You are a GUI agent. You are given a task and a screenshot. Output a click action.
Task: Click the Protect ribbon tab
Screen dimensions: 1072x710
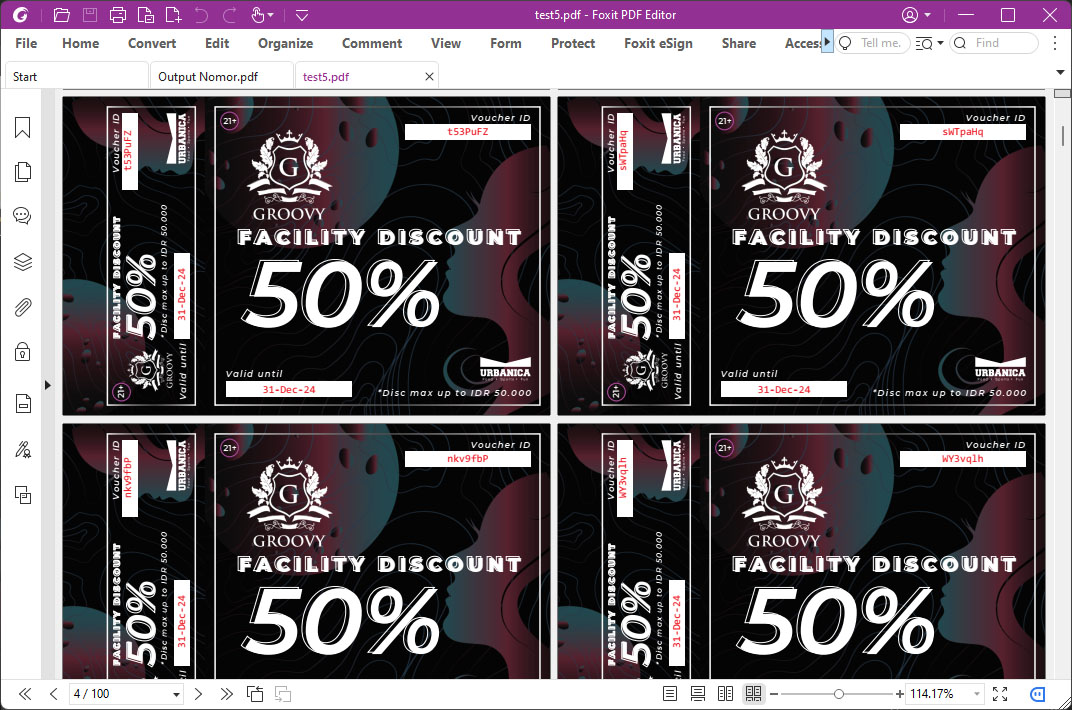(x=573, y=43)
